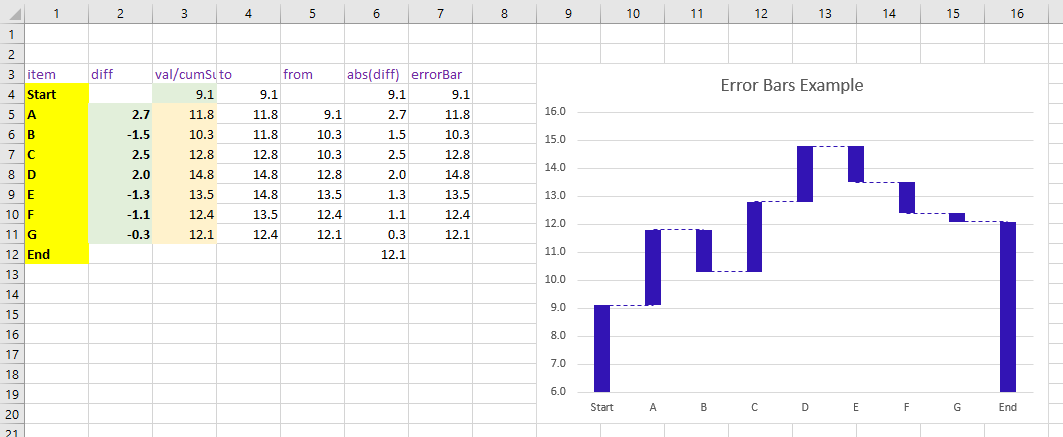The width and height of the screenshot is (1063, 437).
Task: Click the 16.0 value on the chart axis
Action: click(555, 112)
